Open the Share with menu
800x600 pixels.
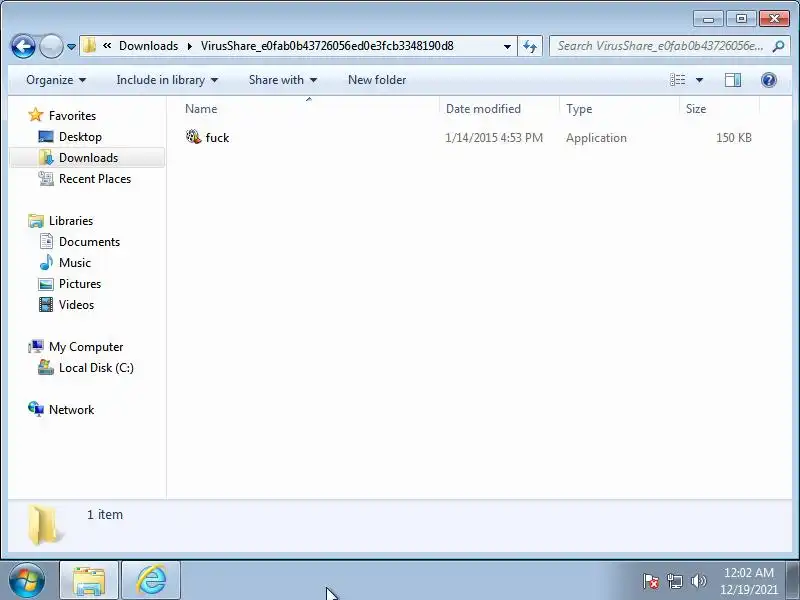tap(283, 80)
